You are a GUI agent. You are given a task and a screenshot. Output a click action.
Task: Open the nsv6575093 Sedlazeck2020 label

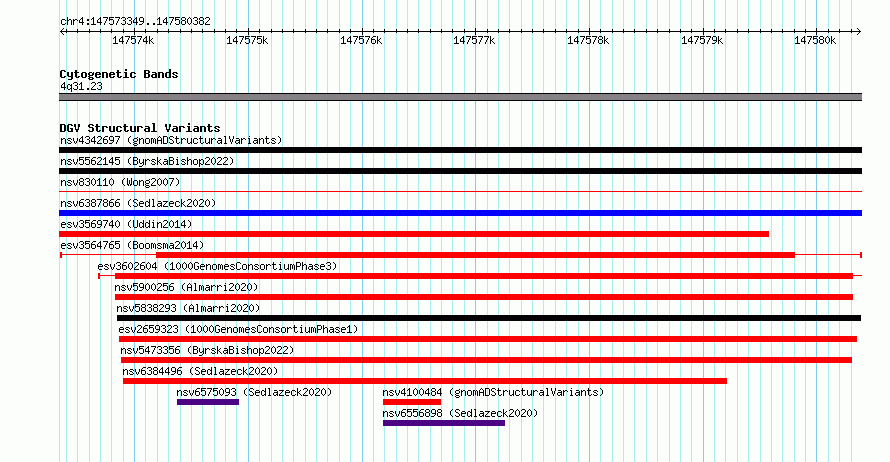click(x=254, y=392)
